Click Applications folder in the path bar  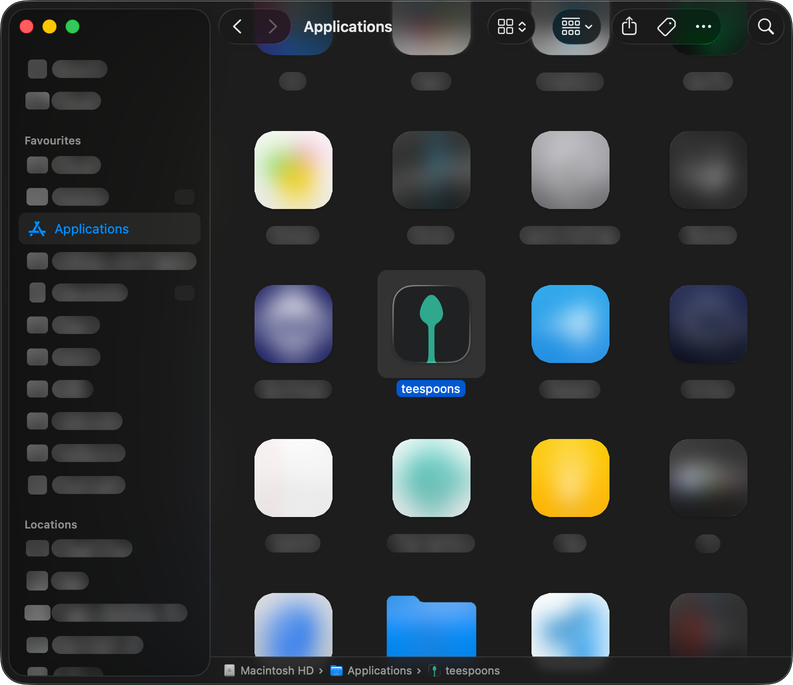[x=371, y=670]
